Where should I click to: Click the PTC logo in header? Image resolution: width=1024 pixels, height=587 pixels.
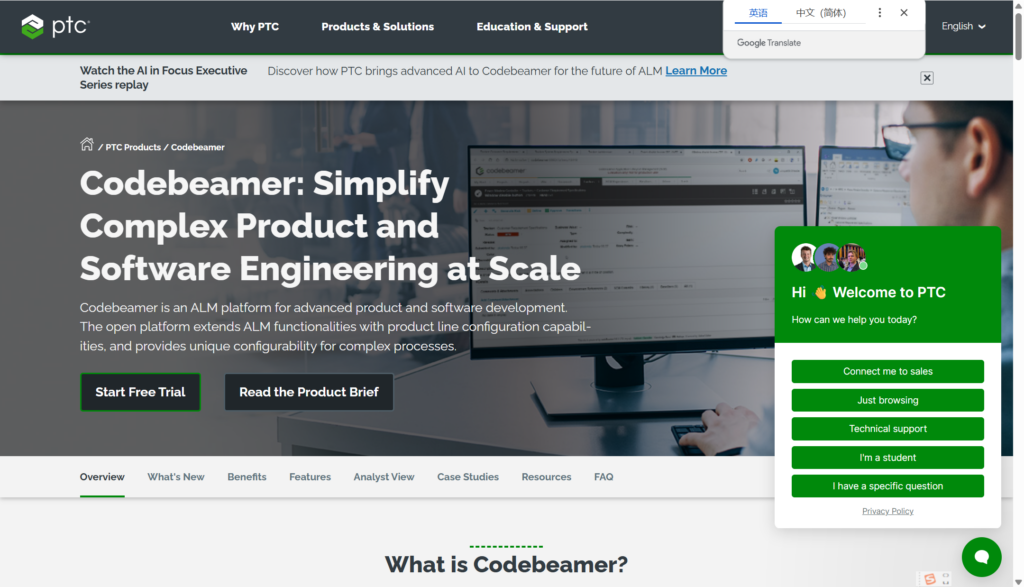(54, 26)
